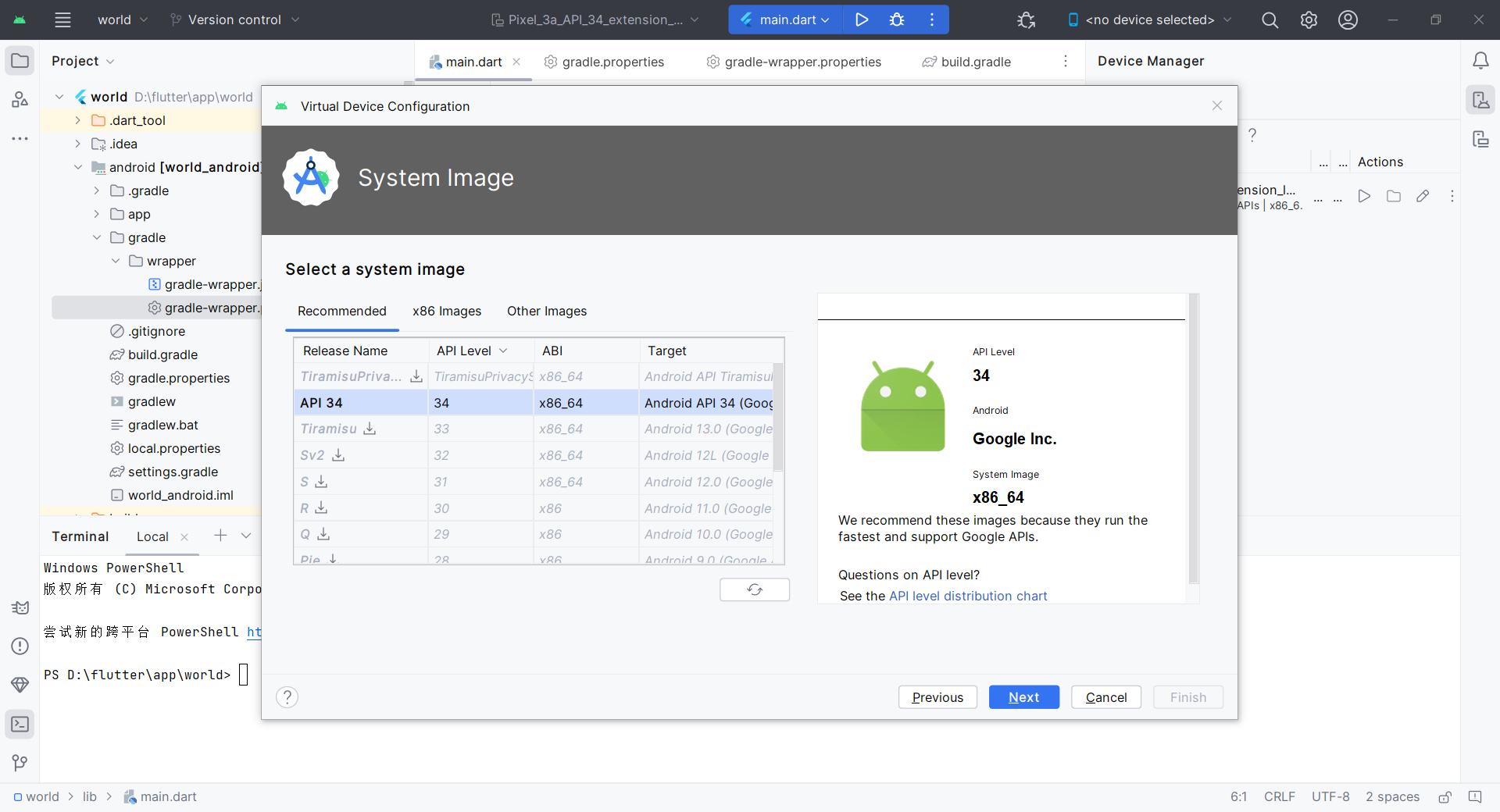
Task: Open terminal tab options chevron
Action: pyautogui.click(x=246, y=536)
